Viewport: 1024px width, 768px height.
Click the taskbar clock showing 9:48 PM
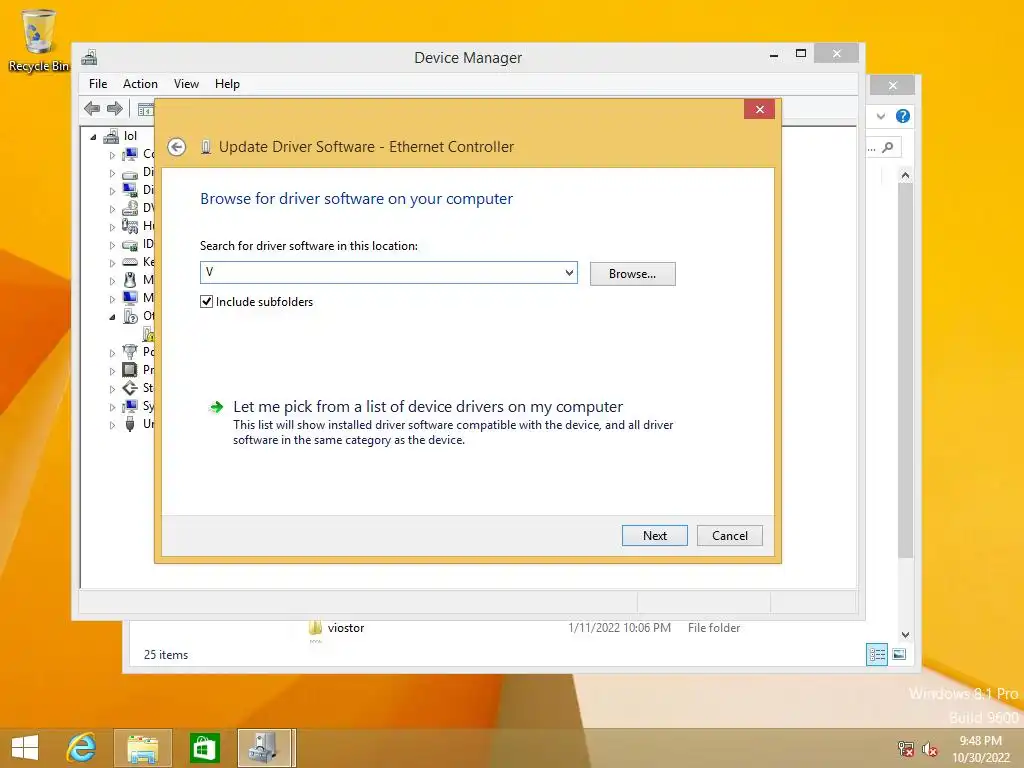(x=980, y=749)
